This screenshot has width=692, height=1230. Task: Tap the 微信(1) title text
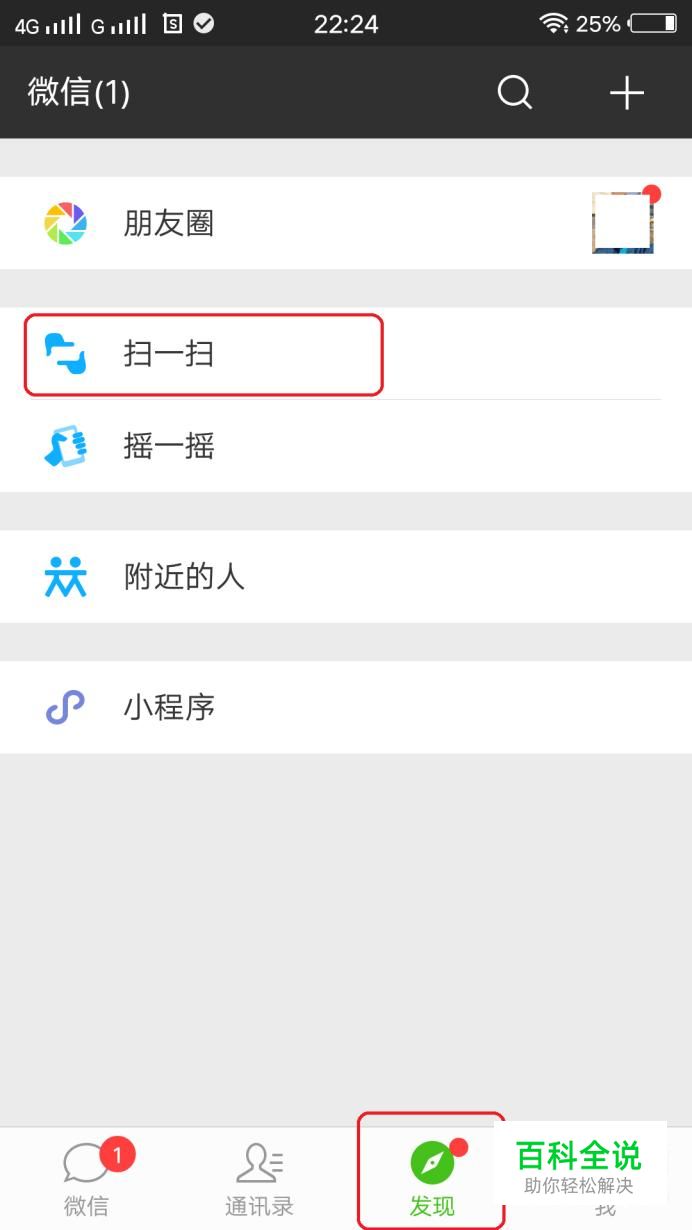(x=79, y=93)
